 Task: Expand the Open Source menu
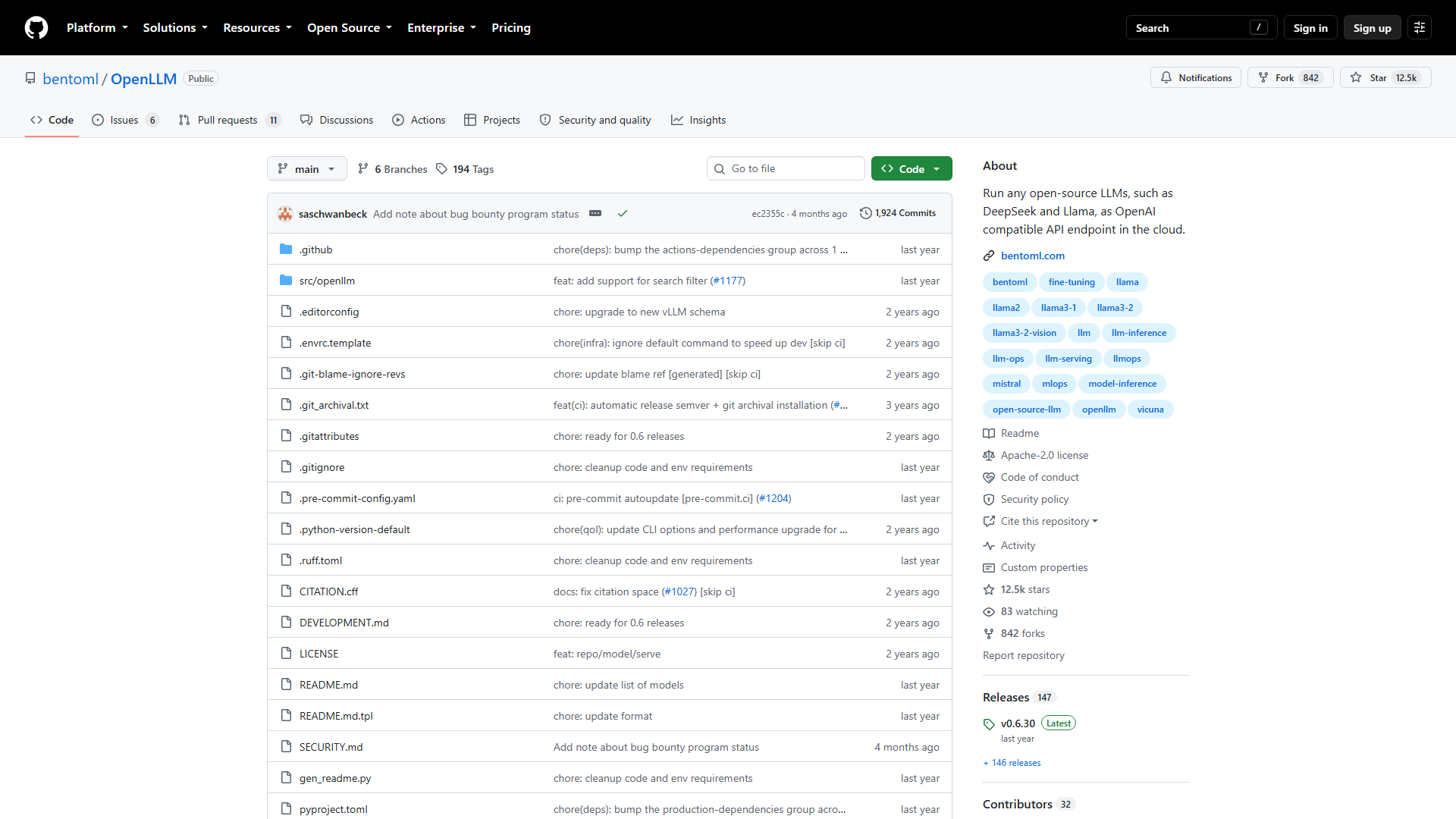point(350,28)
